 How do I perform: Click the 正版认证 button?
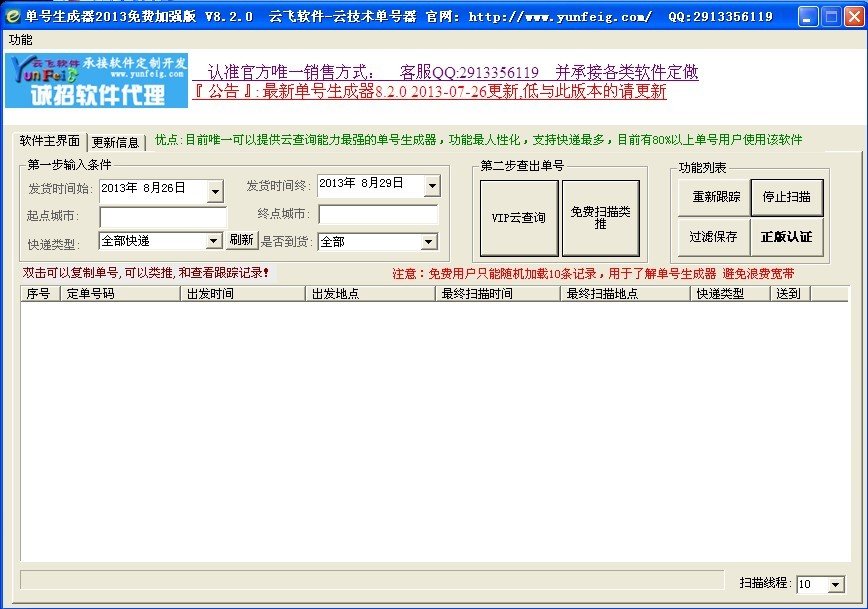point(787,237)
